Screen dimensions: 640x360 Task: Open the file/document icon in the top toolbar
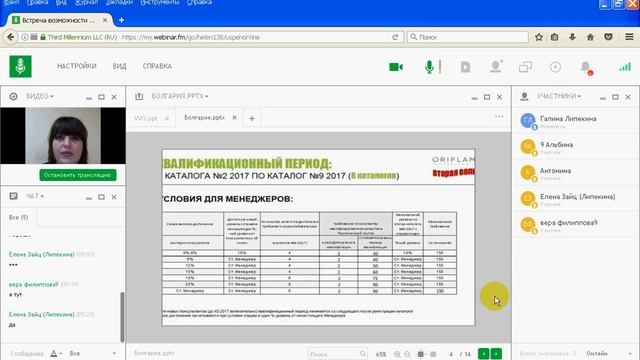(x=465, y=67)
